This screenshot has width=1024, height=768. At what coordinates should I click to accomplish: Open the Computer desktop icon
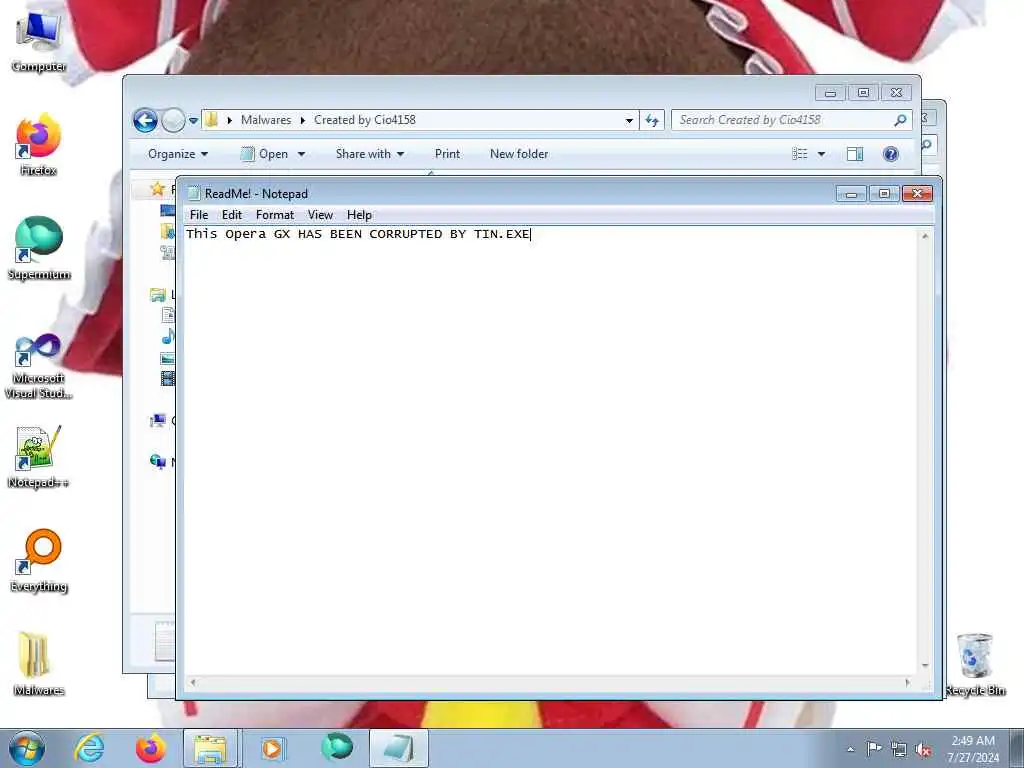click(39, 42)
